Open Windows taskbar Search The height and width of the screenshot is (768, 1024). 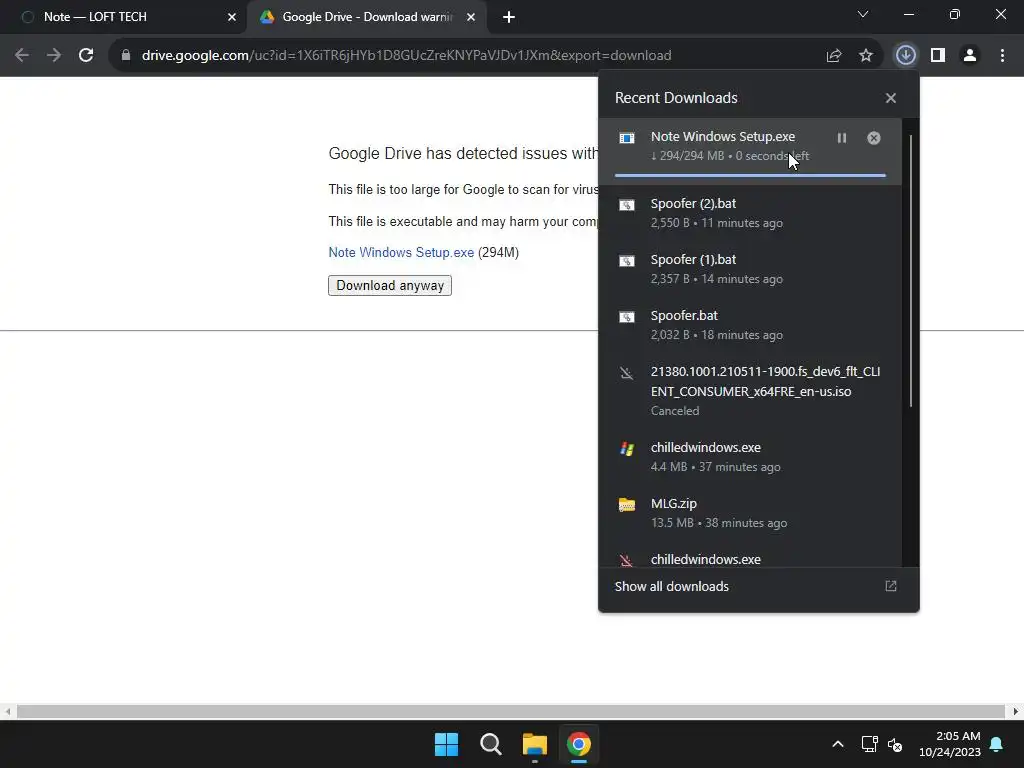tap(490, 744)
